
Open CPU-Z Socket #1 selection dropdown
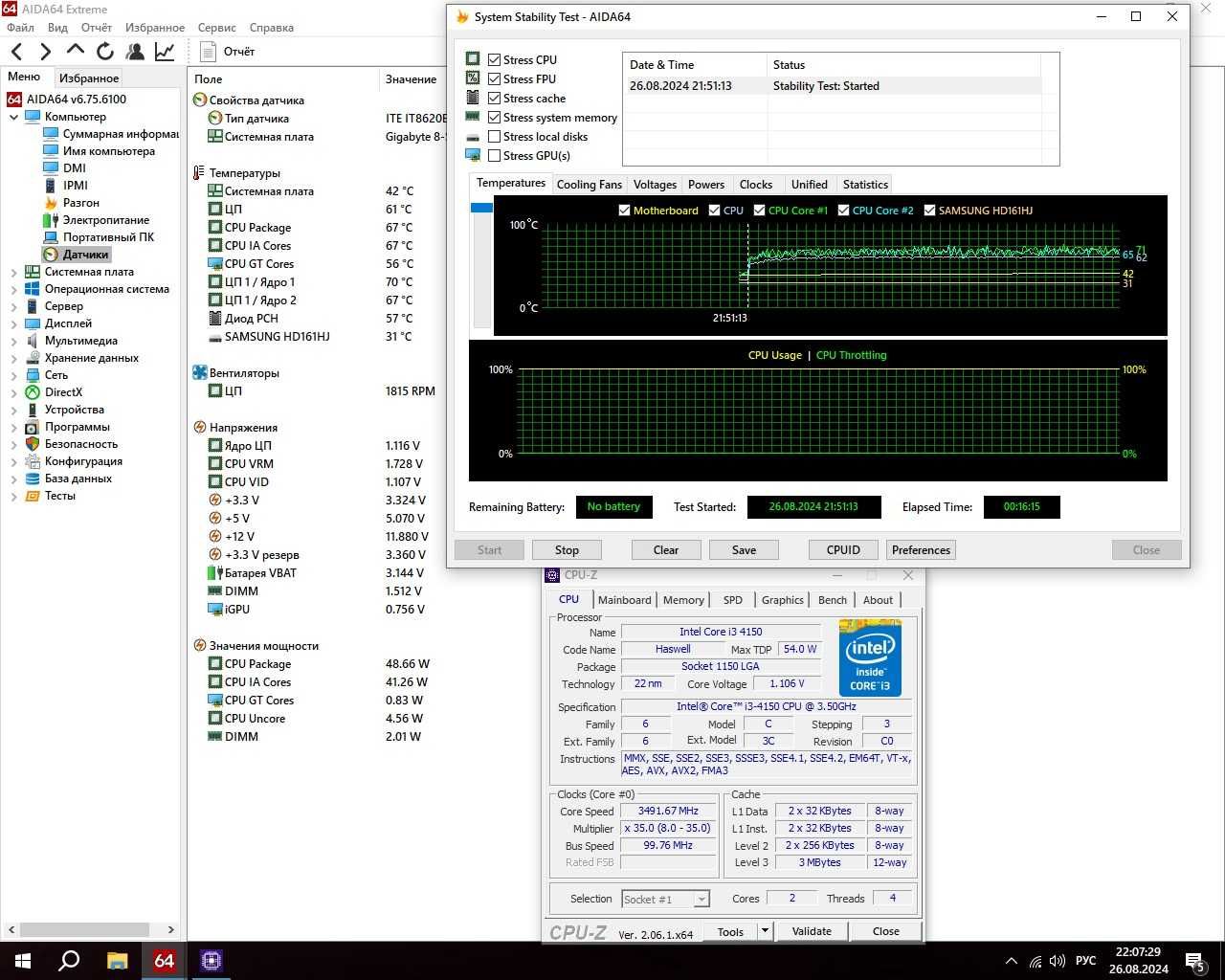pyautogui.click(x=702, y=899)
